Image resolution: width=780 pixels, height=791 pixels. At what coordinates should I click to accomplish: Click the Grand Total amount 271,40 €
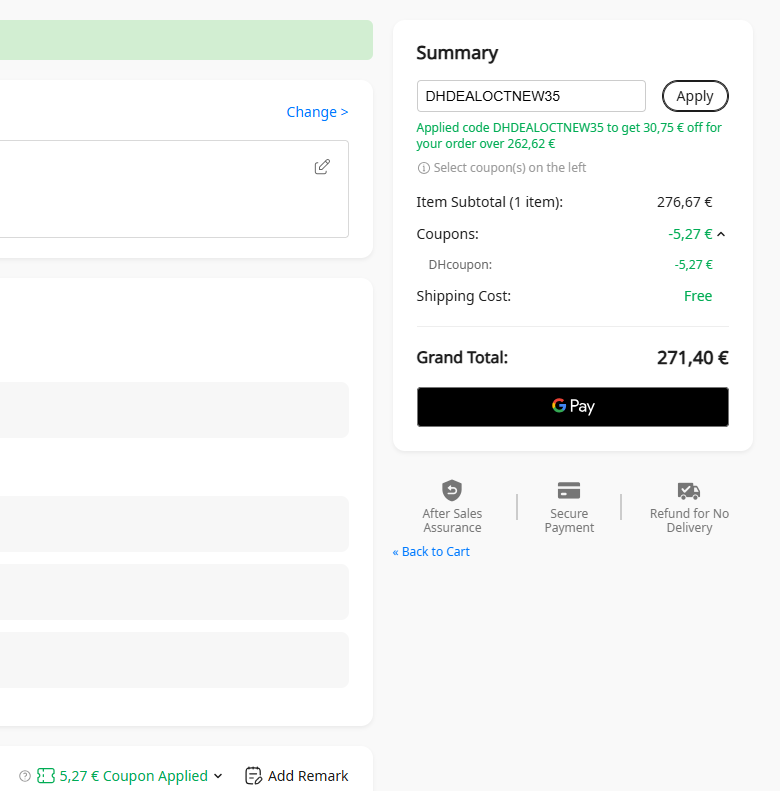[x=692, y=358]
